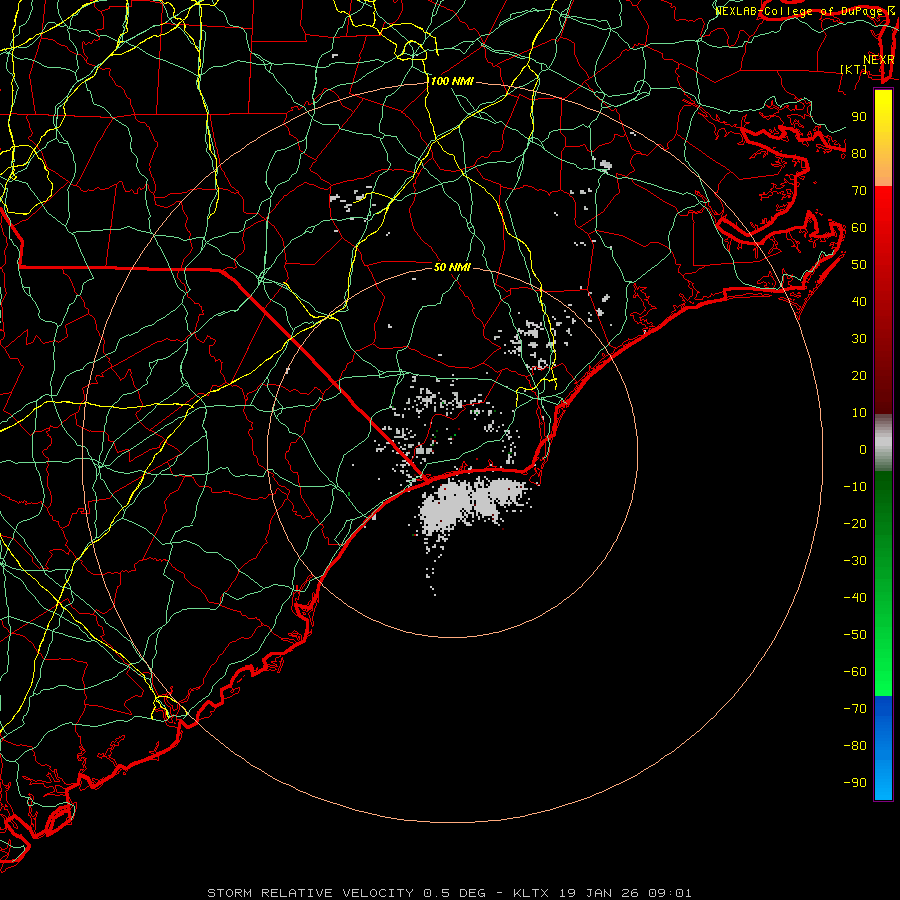Pick the bright green segment of the color bar

tap(883, 649)
